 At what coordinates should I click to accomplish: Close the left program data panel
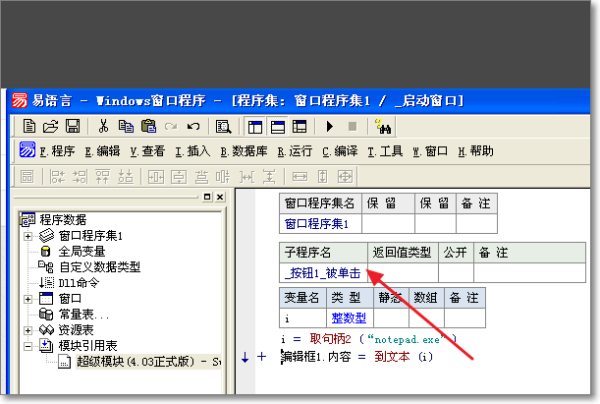point(221,198)
